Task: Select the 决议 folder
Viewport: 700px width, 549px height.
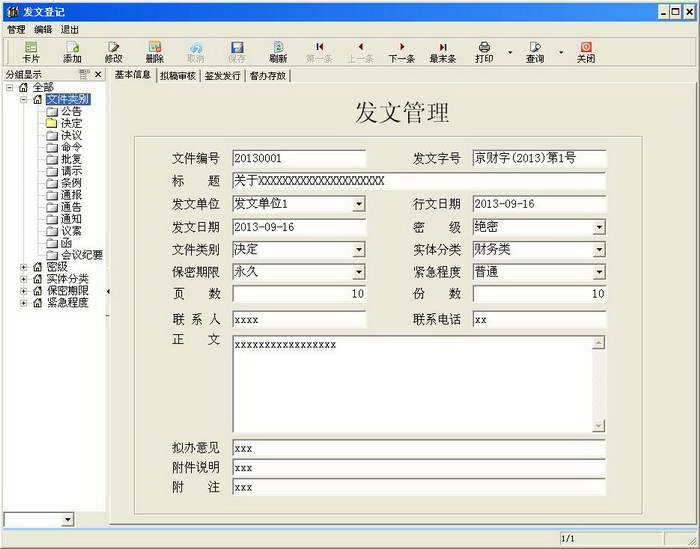Action: [64, 135]
